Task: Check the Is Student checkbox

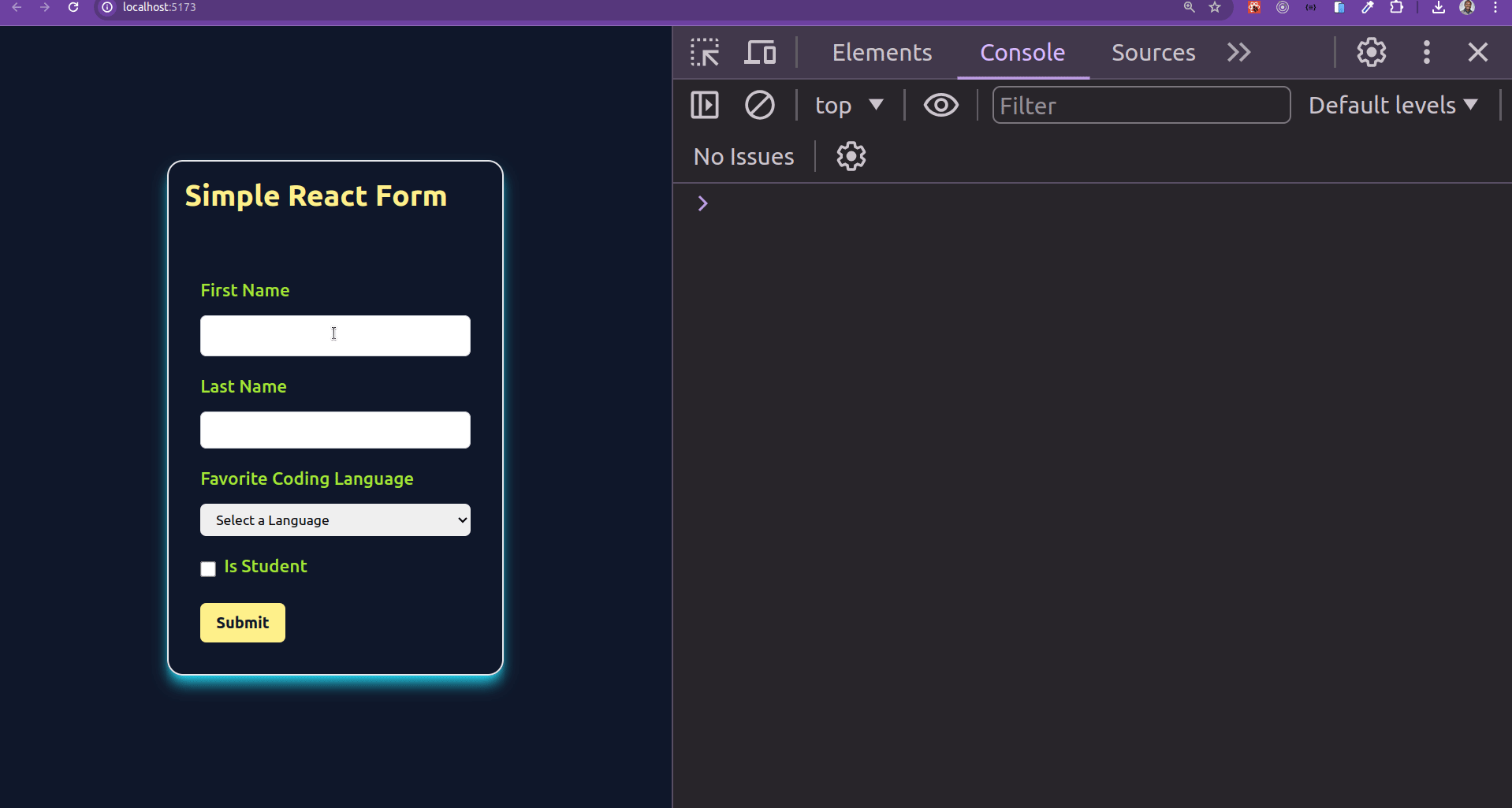Action: tap(208, 569)
